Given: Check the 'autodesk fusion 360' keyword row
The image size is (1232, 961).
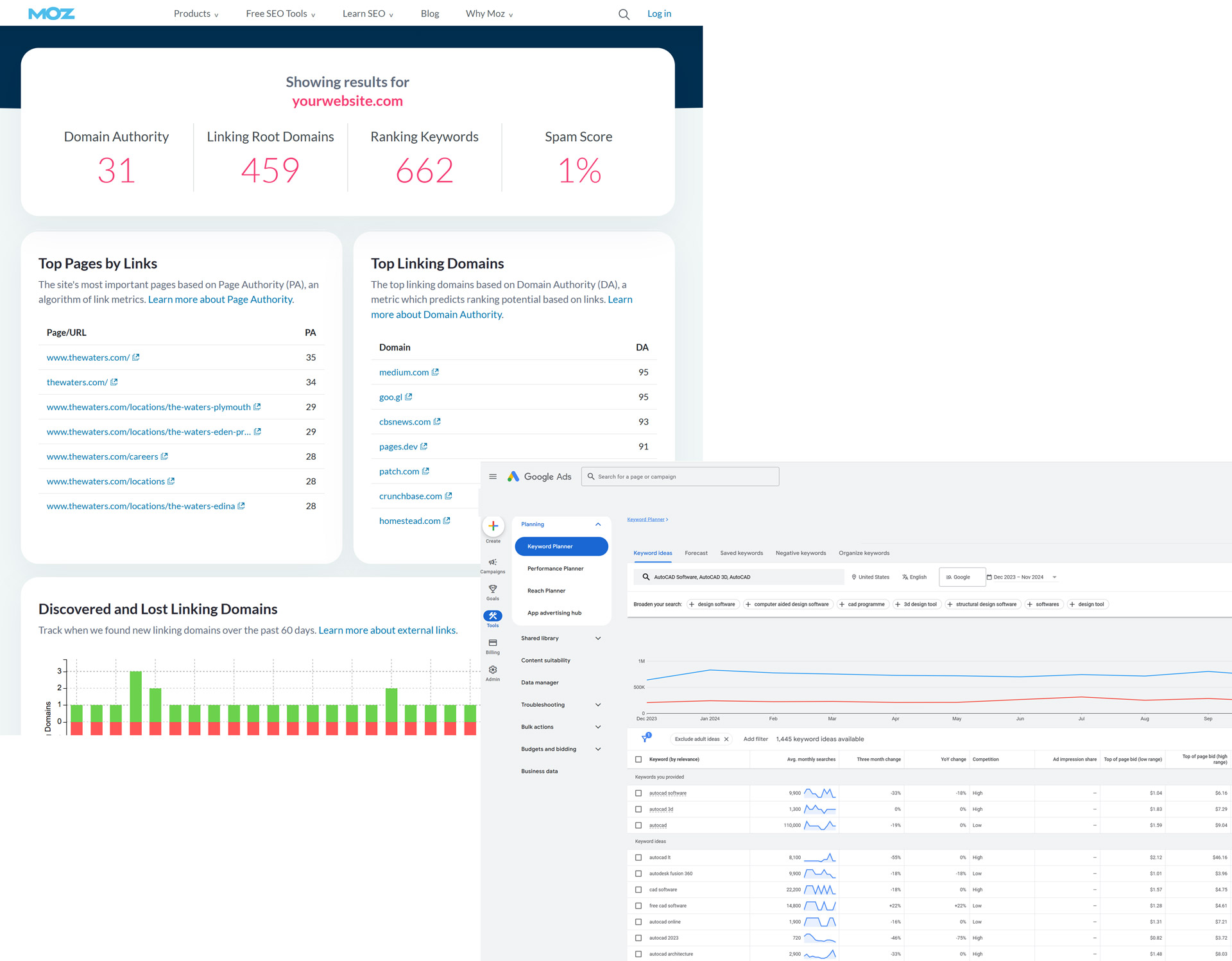Looking at the screenshot, I should [x=638, y=874].
